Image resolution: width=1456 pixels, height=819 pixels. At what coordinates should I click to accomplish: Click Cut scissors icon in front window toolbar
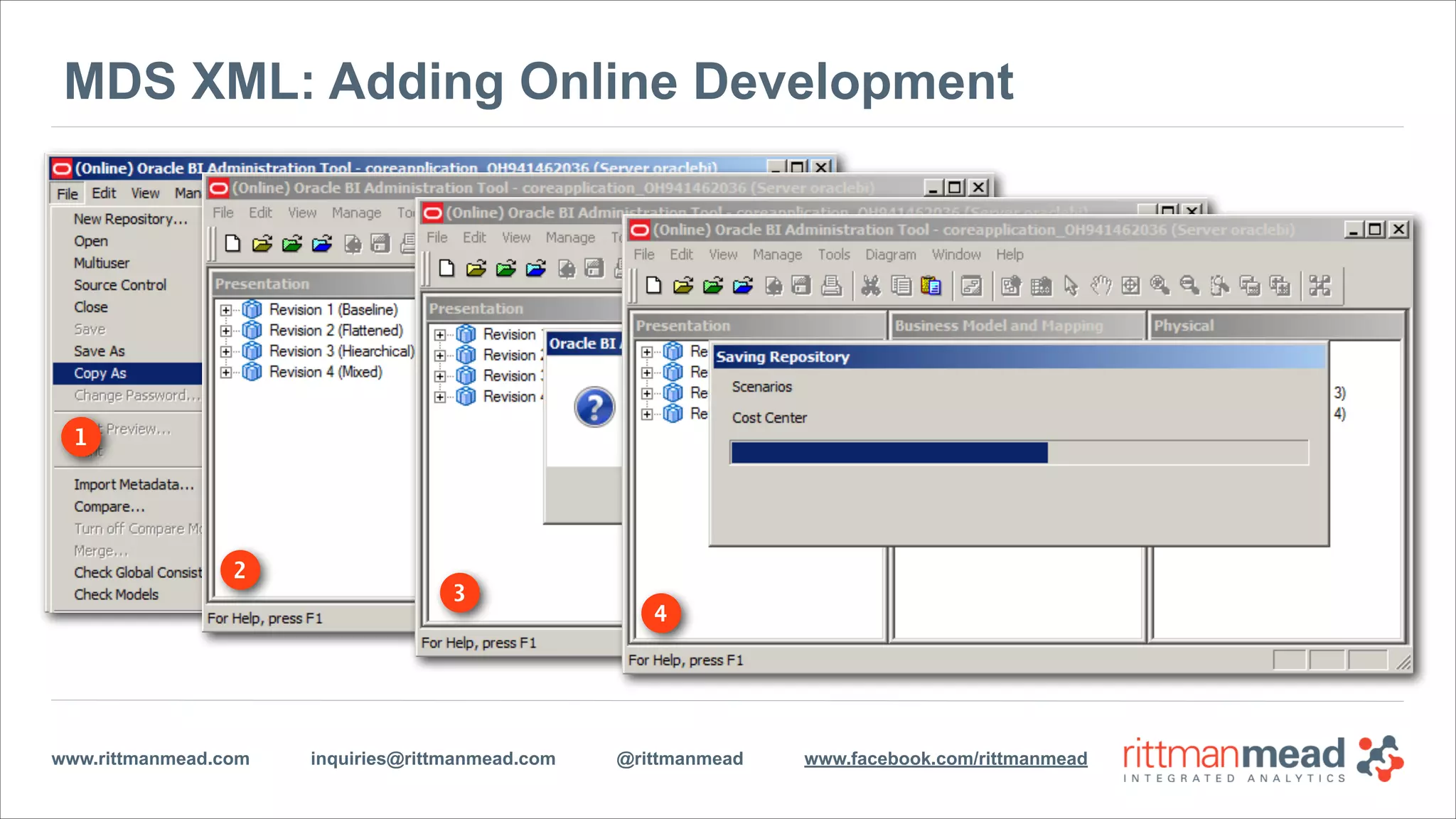[871, 286]
